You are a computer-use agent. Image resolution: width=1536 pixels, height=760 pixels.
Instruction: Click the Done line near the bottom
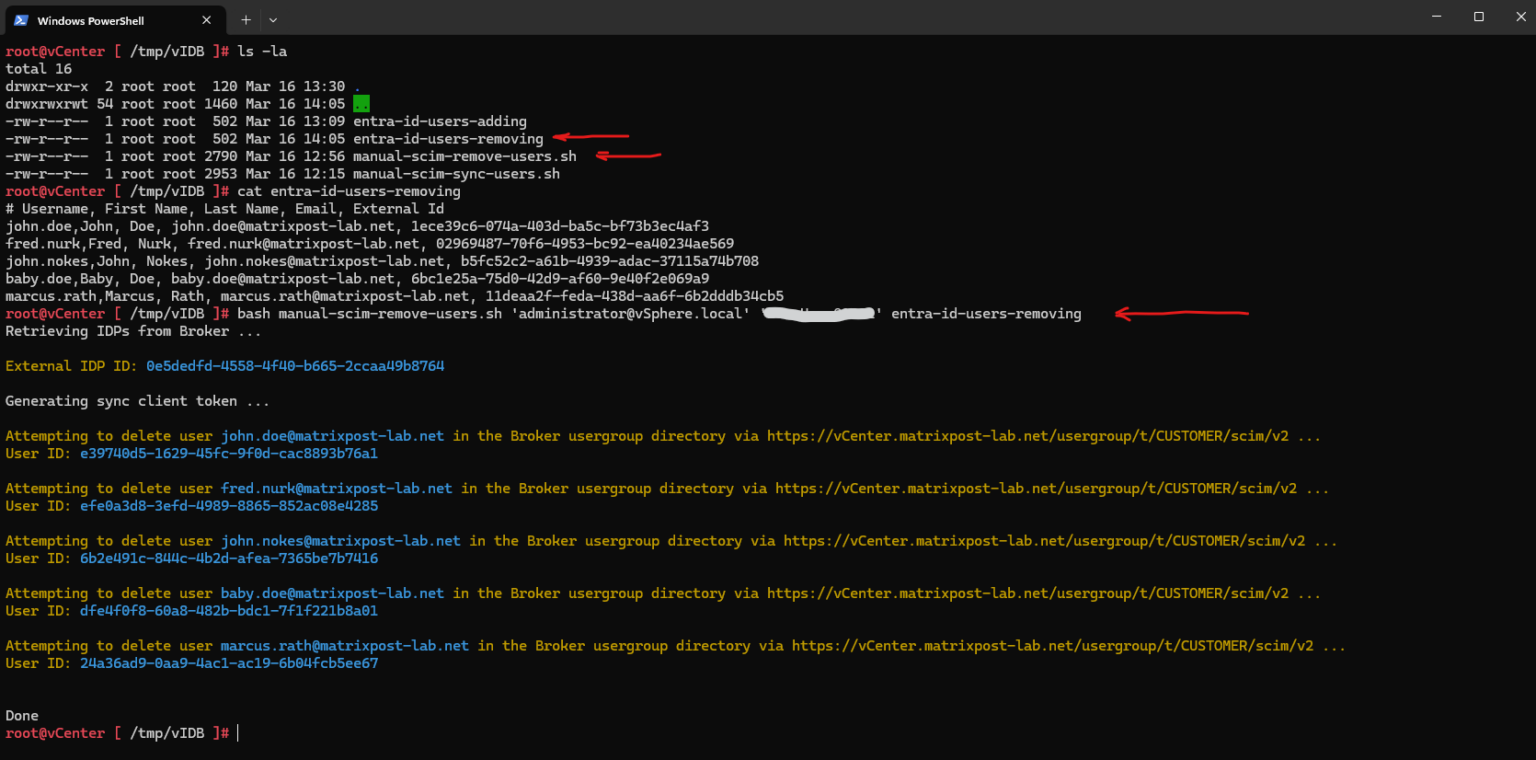[21, 715]
